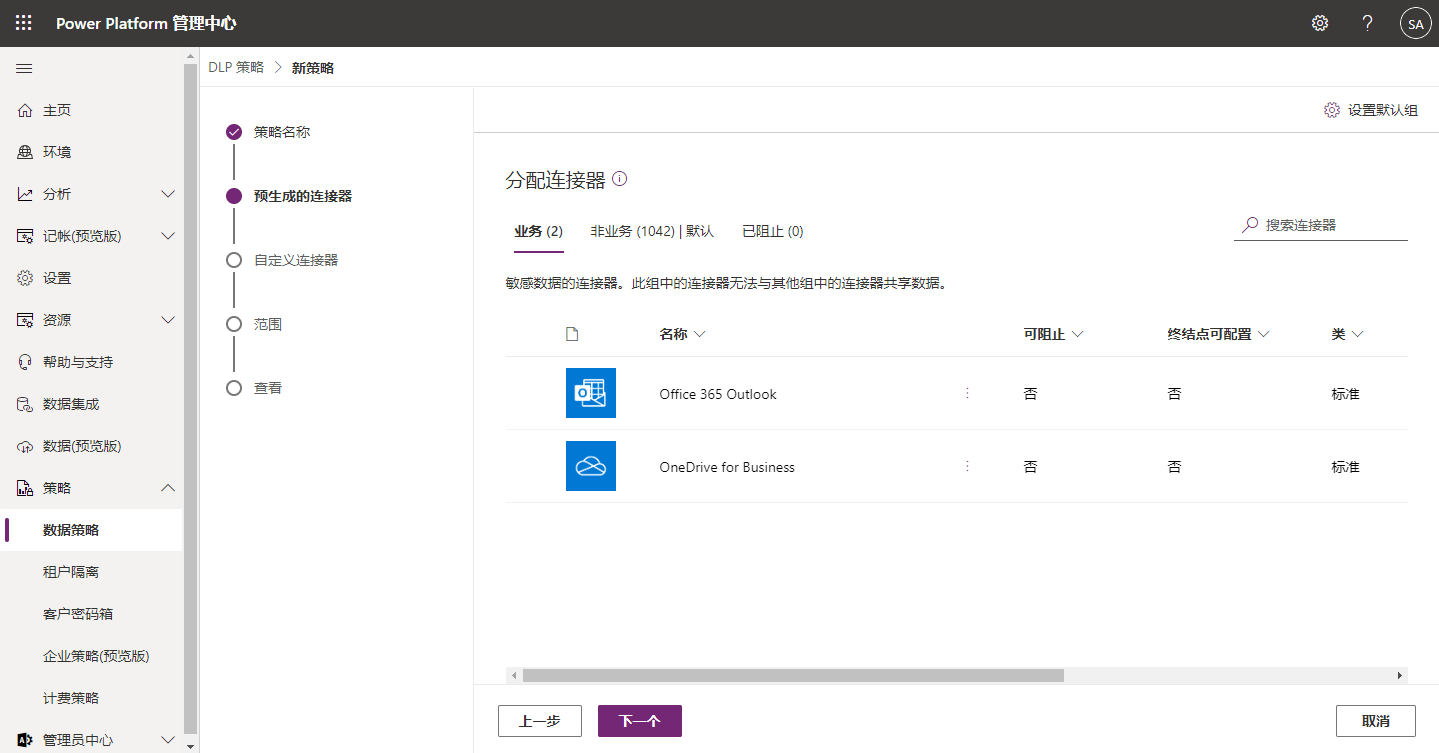Screen dimensions: 1439x753
Task: Click the 上一步 back button
Action: click(x=540, y=721)
